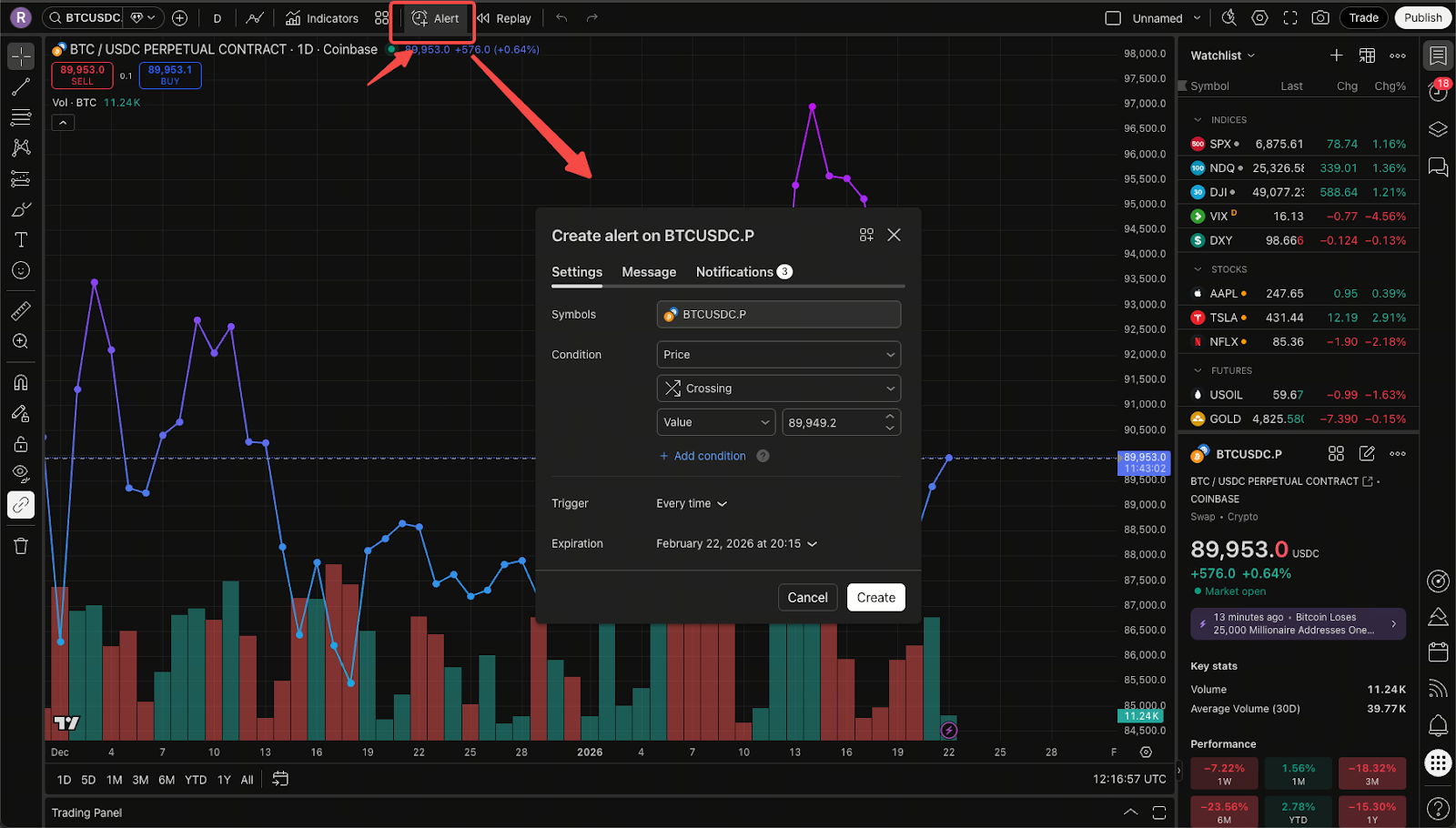Click the add symbol plus in Watchlist
The width and height of the screenshot is (1456, 828).
pos(1336,56)
